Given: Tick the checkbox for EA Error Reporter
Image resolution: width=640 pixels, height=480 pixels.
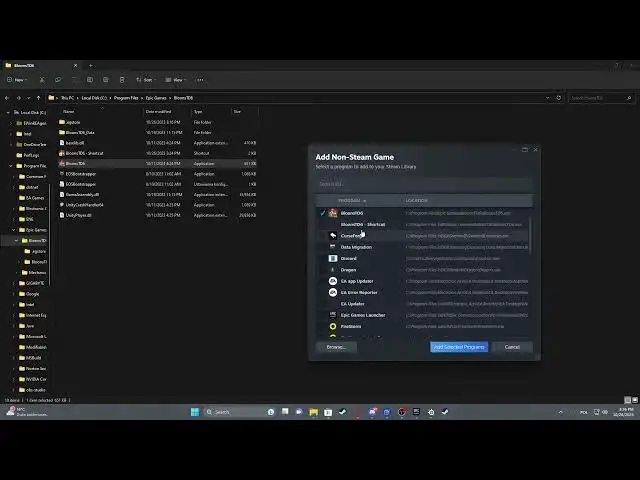Looking at the screenshot, I should tap(322, 292).
